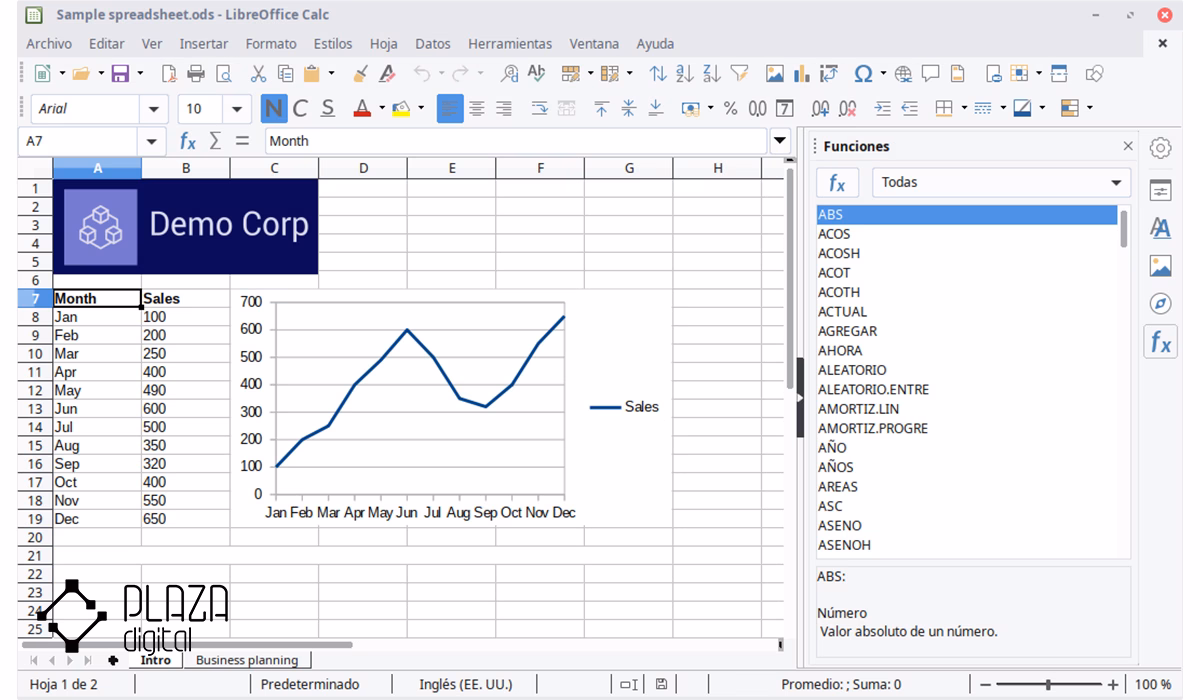Click the sidebar settings gear button
The width and height of the screenshot is (1200, 700).
[x=1160, y=148]
